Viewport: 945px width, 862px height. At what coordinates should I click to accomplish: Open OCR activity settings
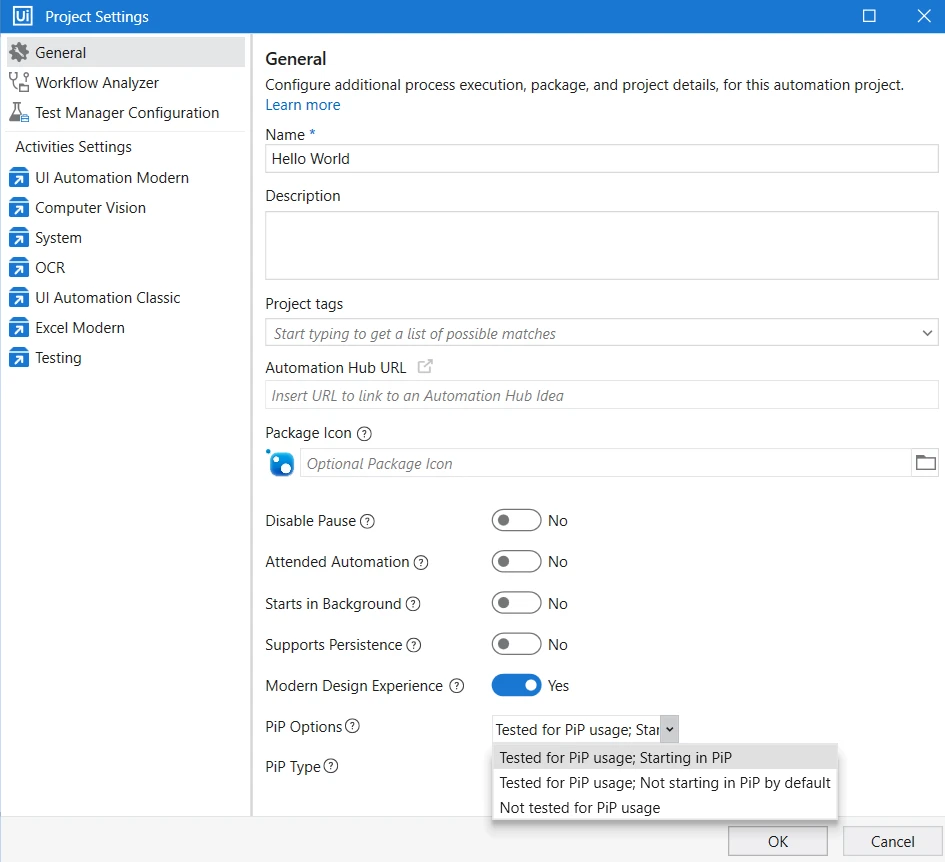coord(126,268)
